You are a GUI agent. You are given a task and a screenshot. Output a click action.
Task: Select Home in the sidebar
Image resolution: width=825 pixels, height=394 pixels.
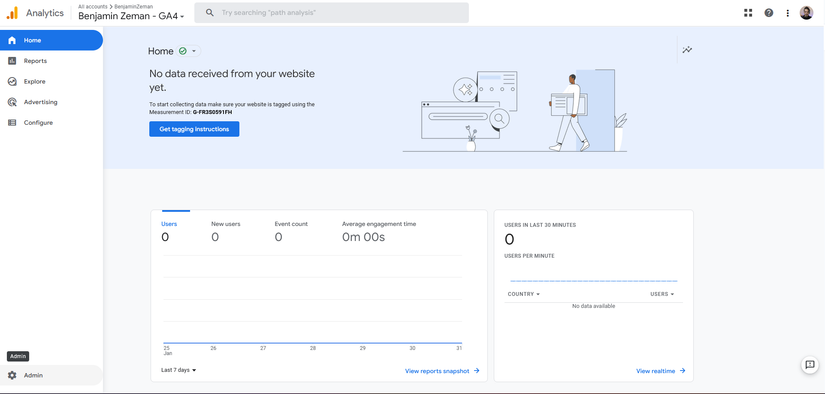(52, 41)
